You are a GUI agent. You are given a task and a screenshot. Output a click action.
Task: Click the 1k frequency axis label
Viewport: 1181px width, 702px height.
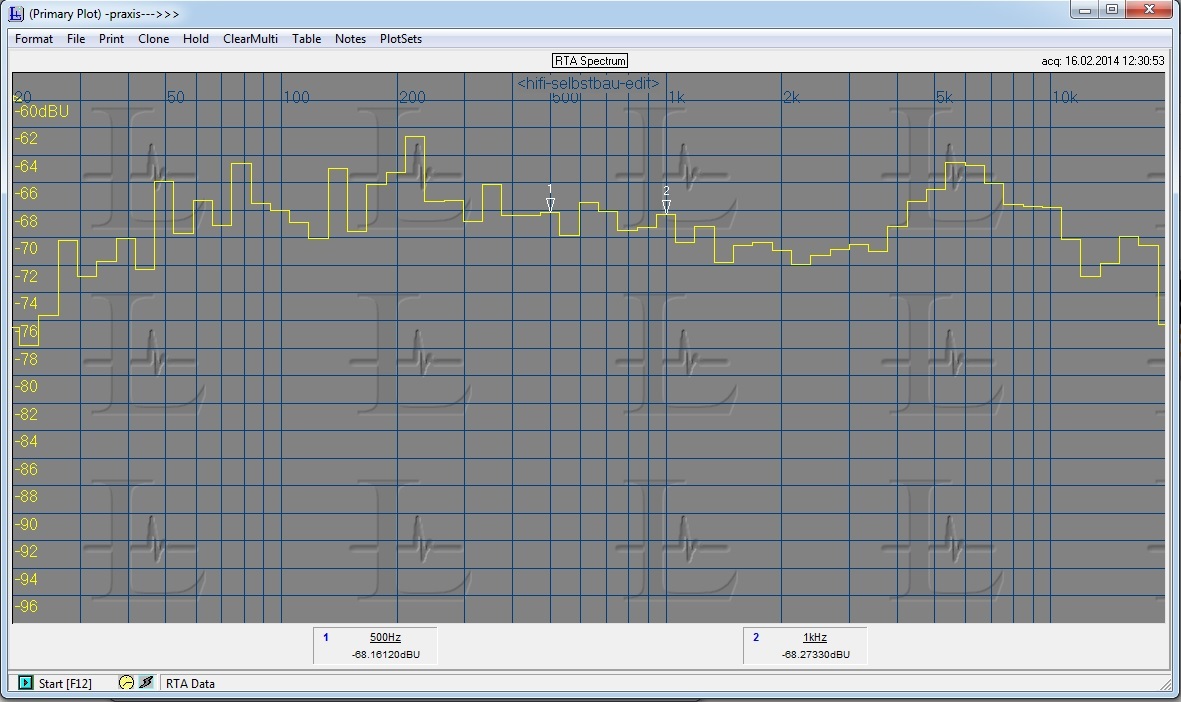676,97
